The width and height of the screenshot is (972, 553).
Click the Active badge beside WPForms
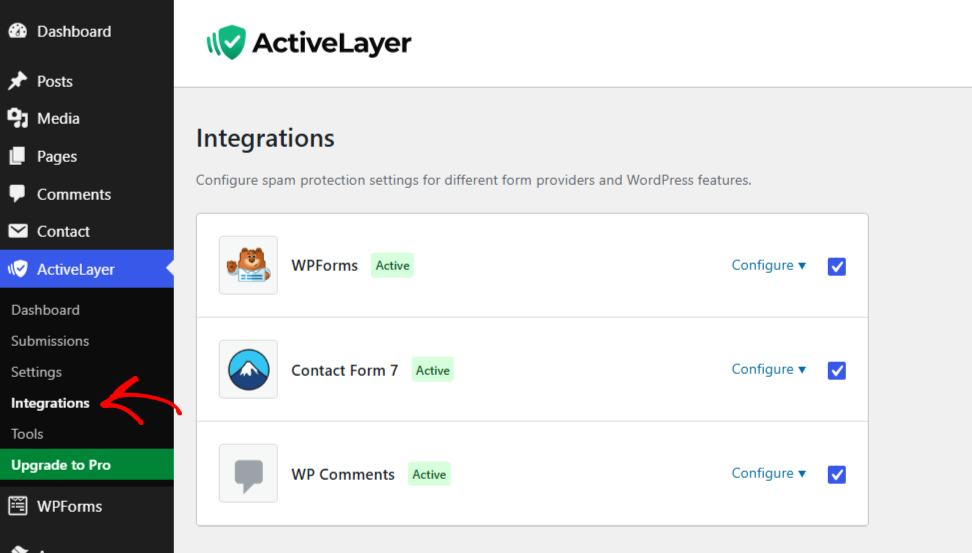[x=392, y=265]
